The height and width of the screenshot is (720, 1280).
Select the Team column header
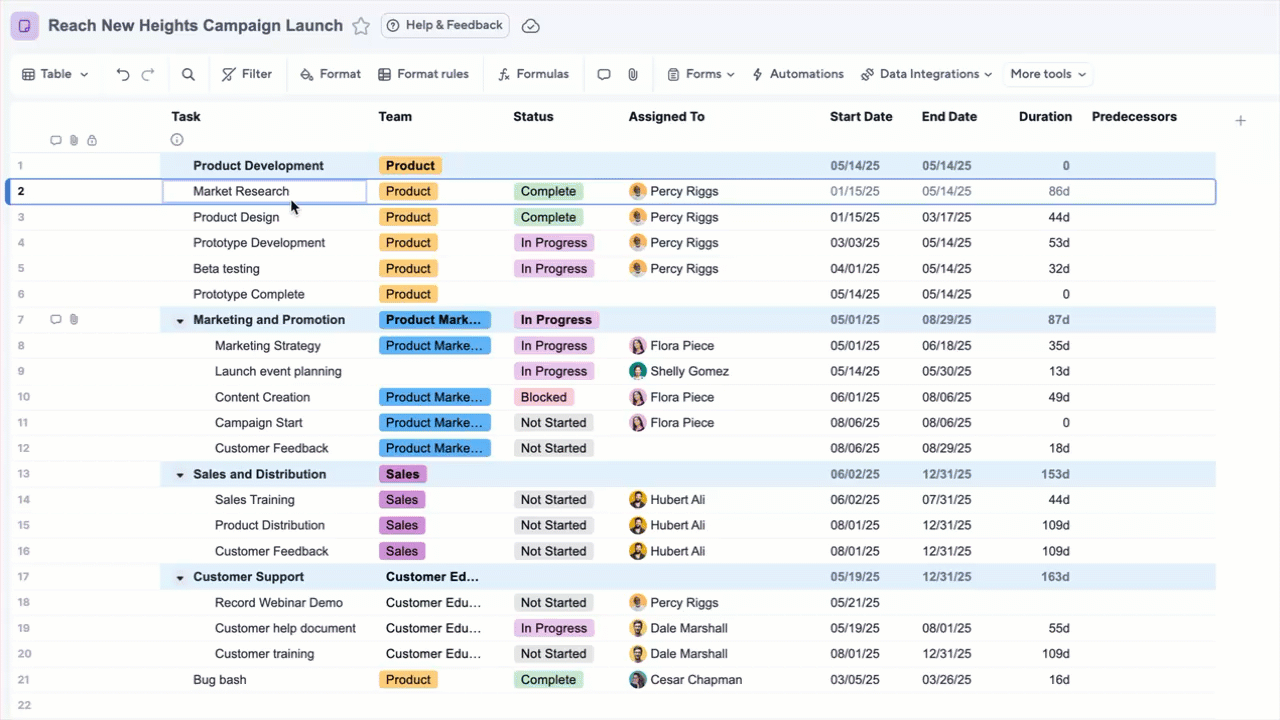(x=395, y=117)
